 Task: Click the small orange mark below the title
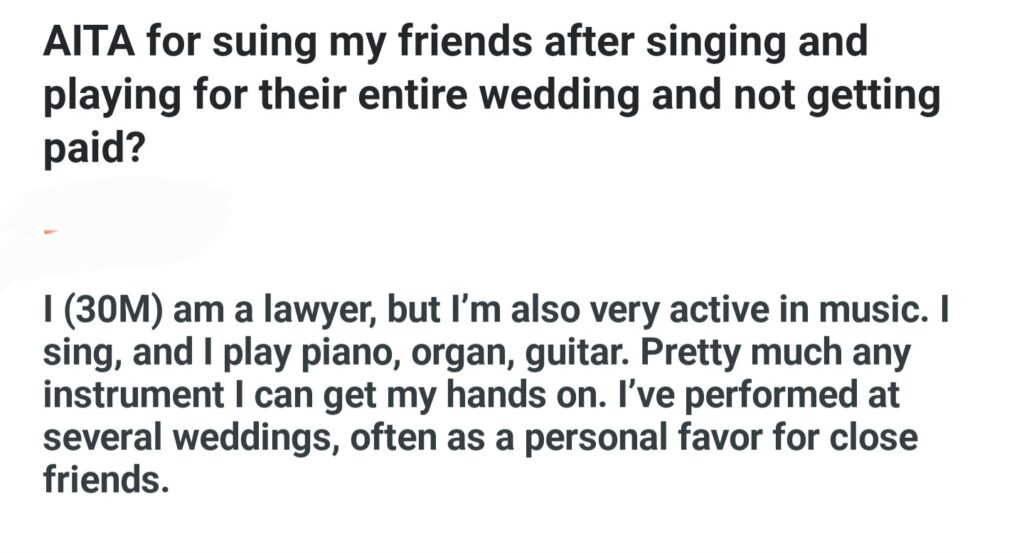52,231
